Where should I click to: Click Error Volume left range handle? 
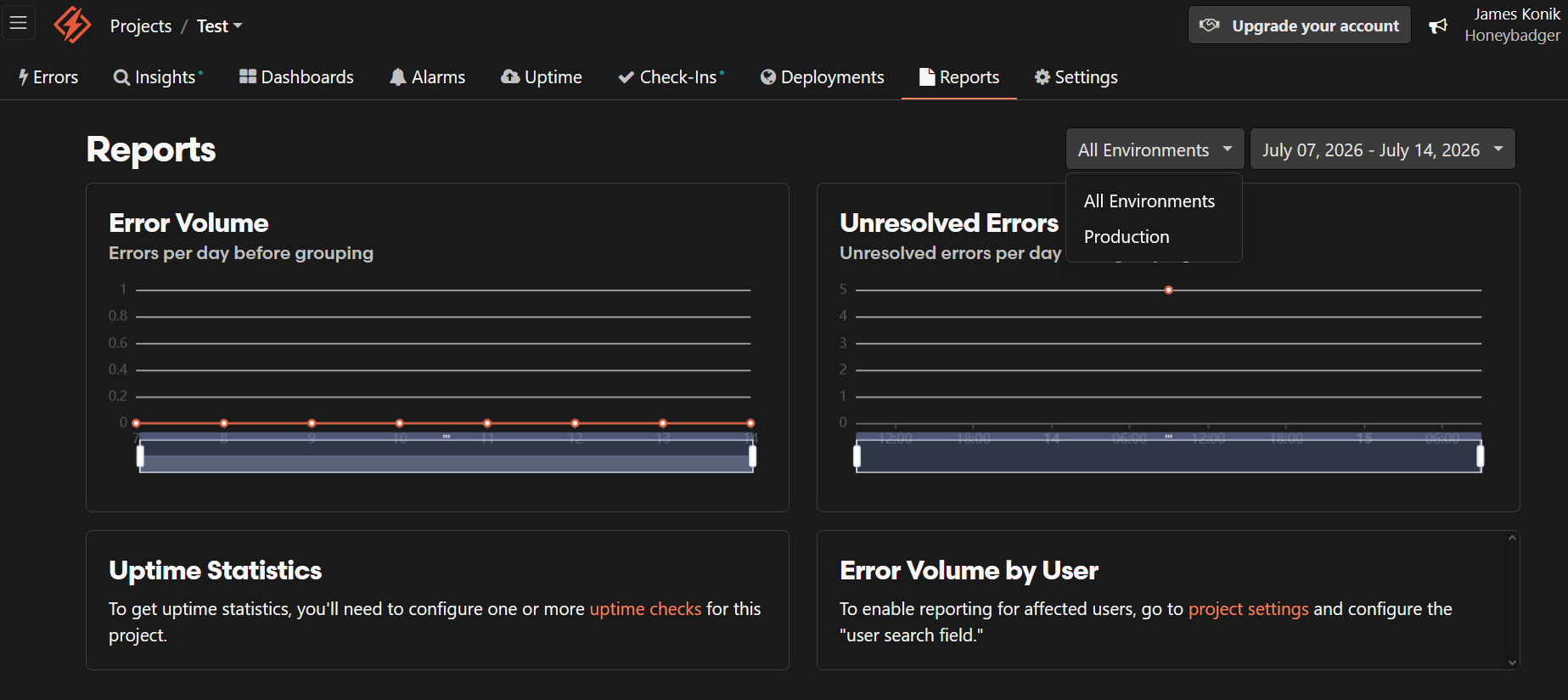[140, 456]
